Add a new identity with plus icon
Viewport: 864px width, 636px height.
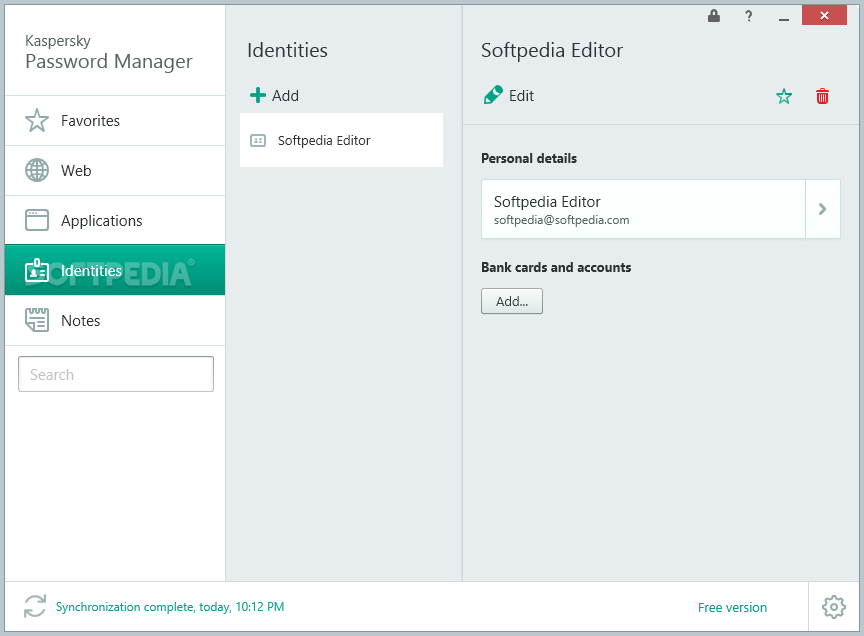[257, 95]
